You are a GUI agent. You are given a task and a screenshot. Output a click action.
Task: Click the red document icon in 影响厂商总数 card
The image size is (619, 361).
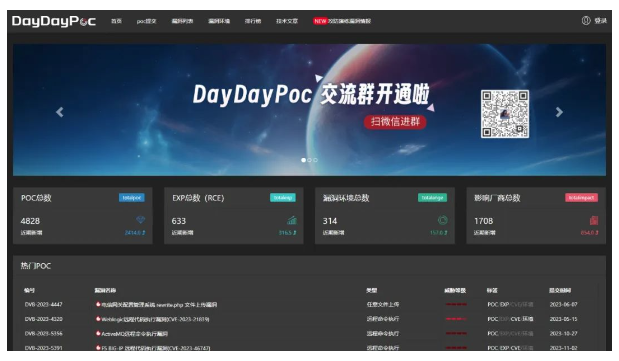(594, 220)
